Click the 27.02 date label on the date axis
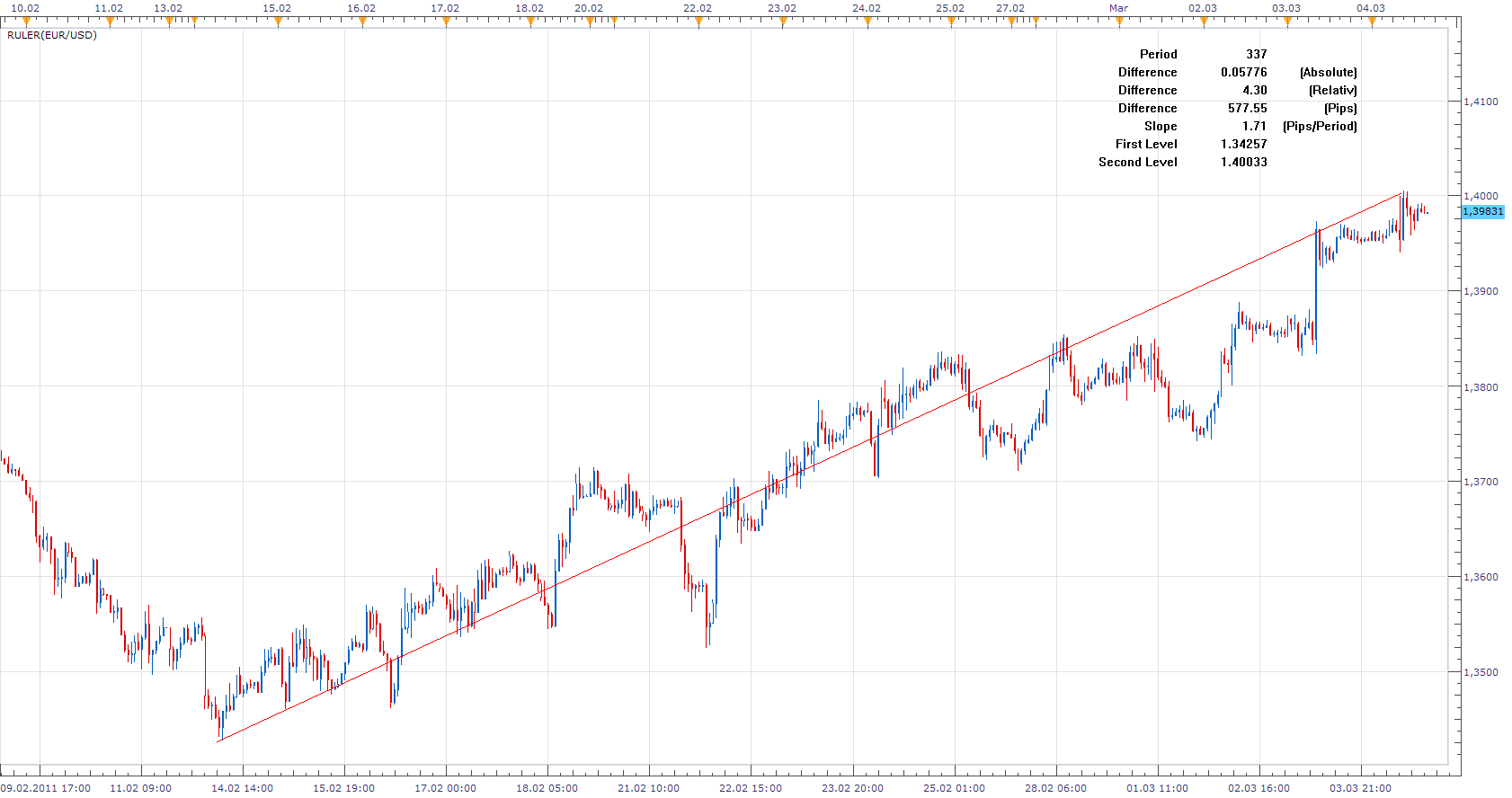Viewport: 1512px width, 798px height. coord(1010,8)
